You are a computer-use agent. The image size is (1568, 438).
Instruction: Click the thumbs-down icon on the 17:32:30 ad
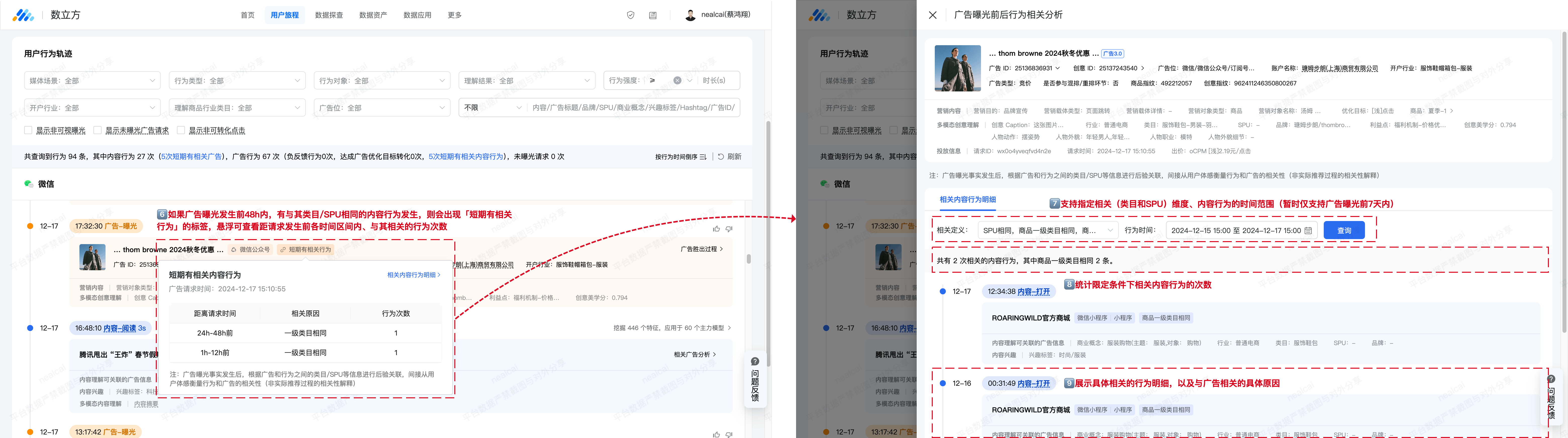(x=729, y=229)
